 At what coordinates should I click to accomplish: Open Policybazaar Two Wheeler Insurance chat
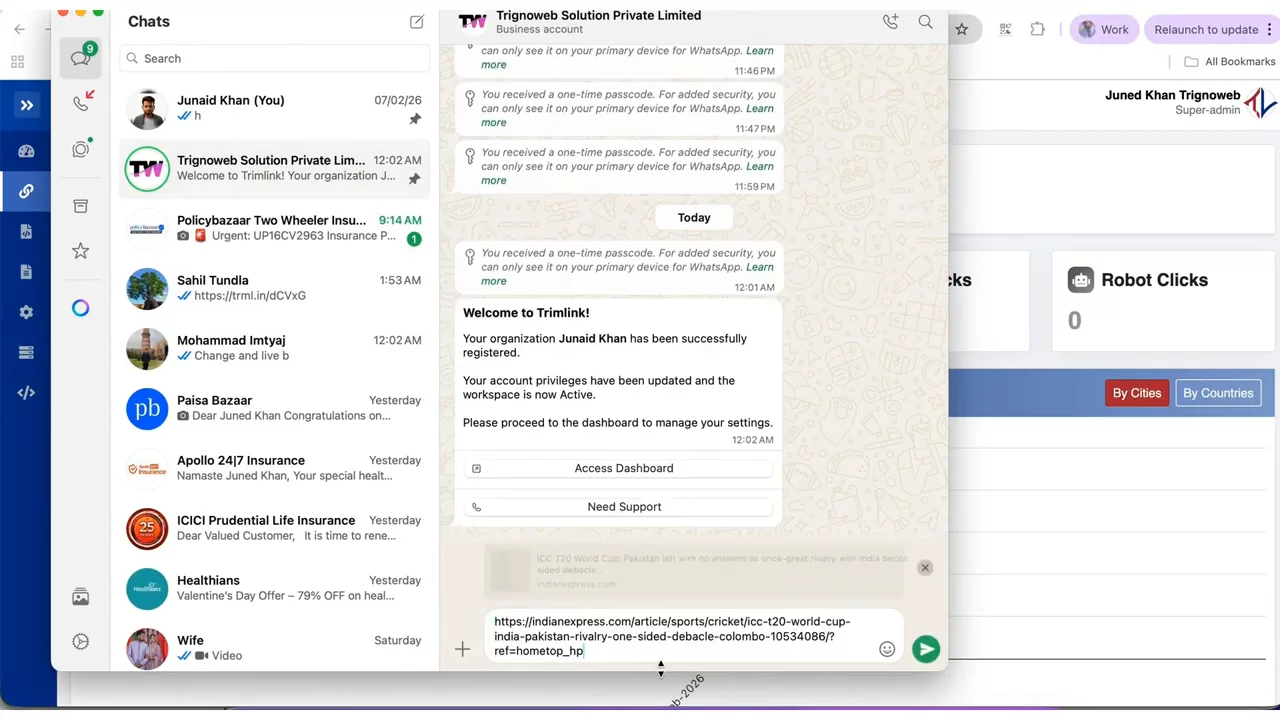pos(275,228)
